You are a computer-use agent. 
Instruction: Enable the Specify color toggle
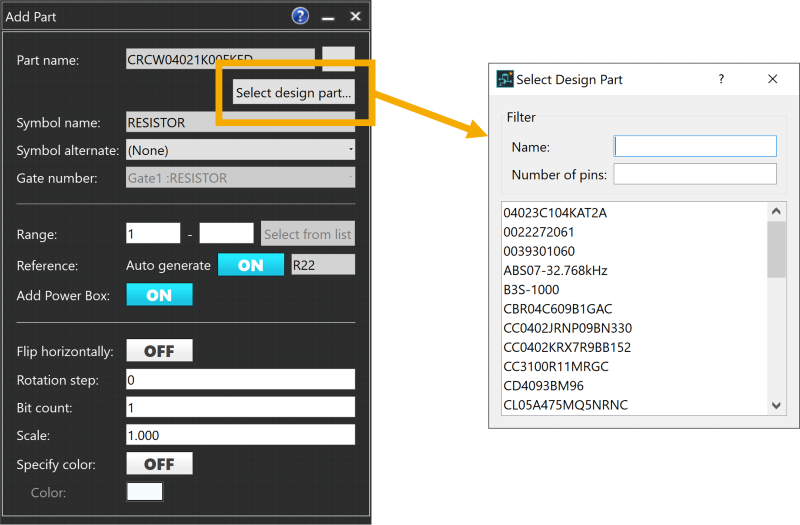click(159, 464)
